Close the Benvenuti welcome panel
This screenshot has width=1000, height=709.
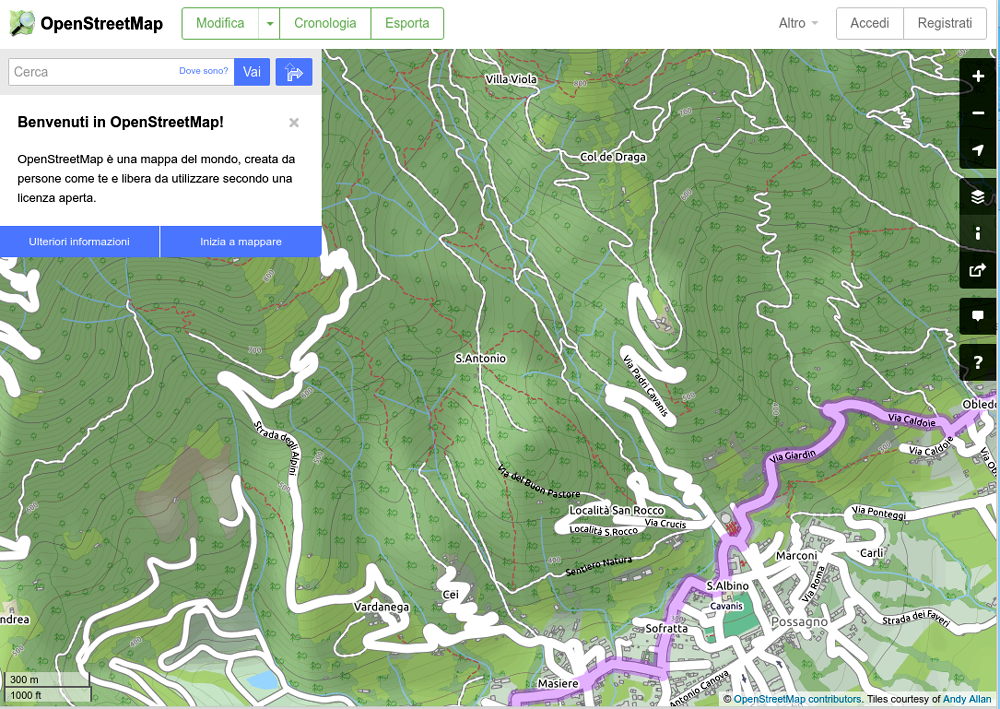[x=294, y=122]
